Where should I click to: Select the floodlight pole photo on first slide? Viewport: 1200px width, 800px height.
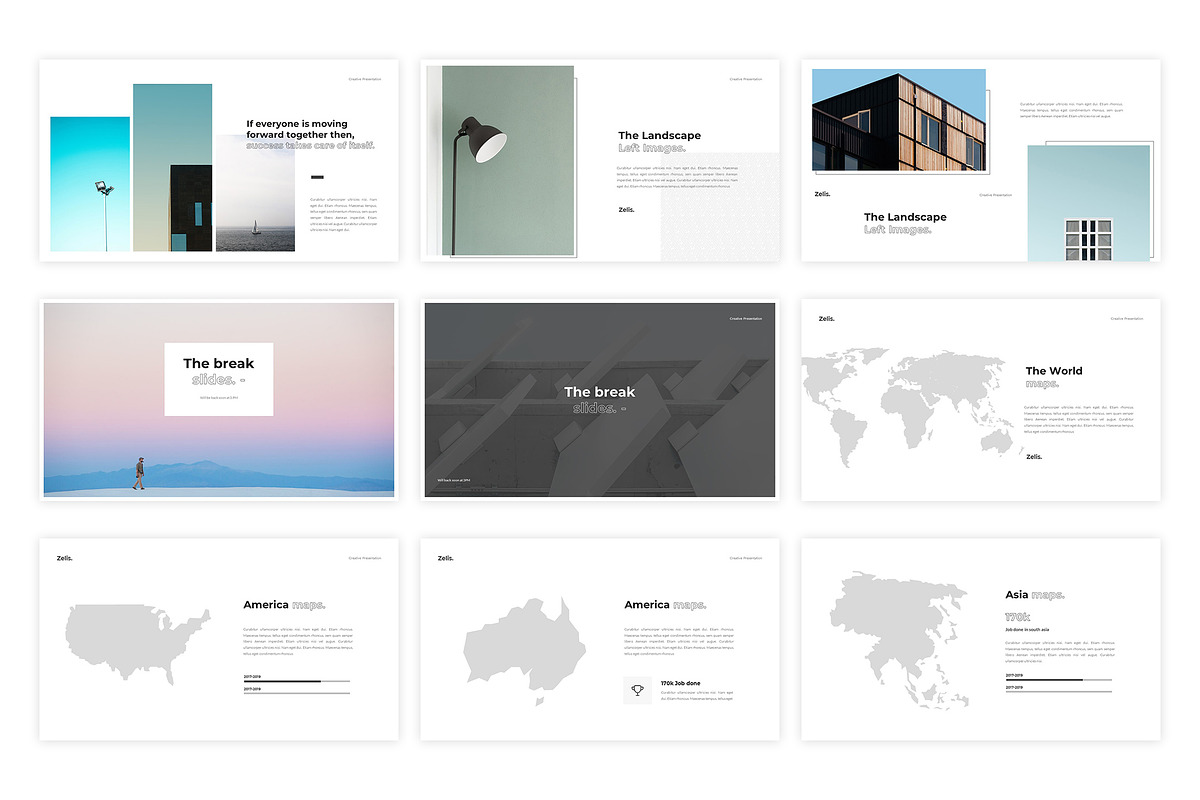coord(90,184)
